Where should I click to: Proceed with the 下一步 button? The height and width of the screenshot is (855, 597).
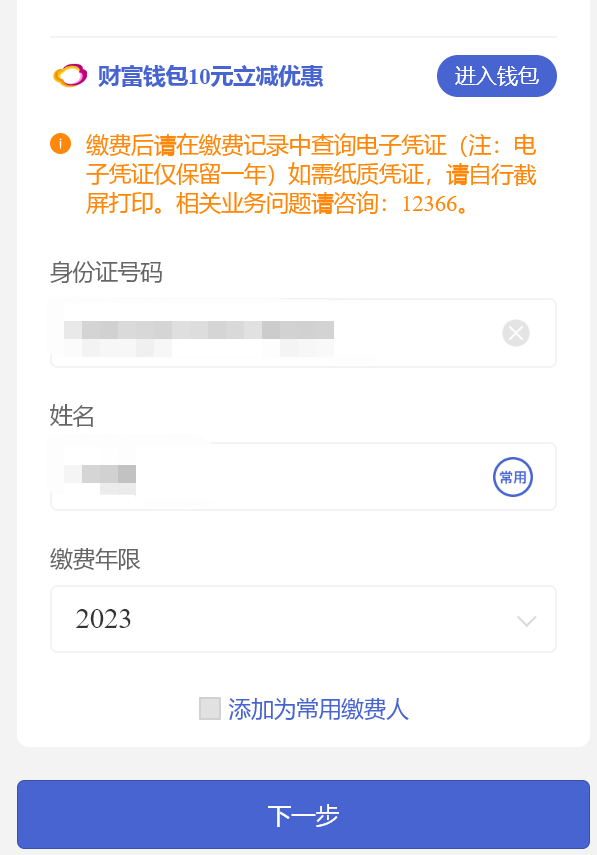[x=303, y=815]
